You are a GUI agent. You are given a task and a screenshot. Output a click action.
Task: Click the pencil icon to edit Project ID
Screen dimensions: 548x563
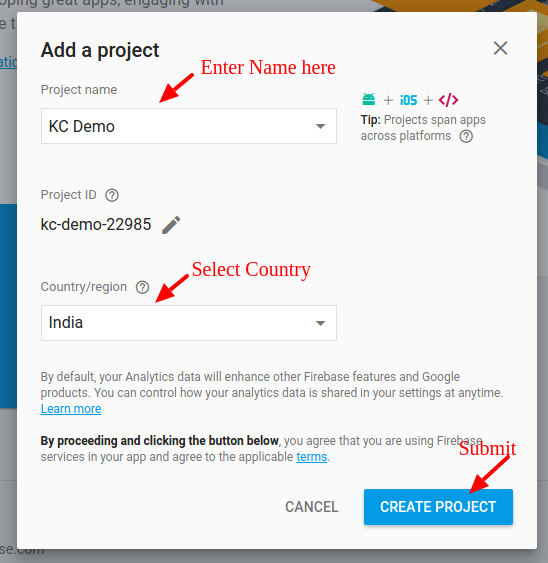click(171, 225)
